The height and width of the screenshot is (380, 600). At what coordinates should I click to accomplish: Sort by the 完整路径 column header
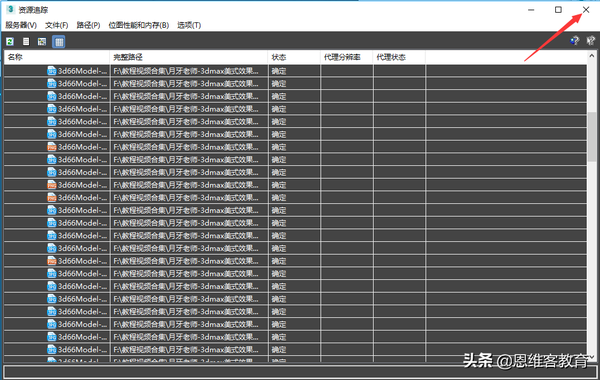click(x=189, y=57)
